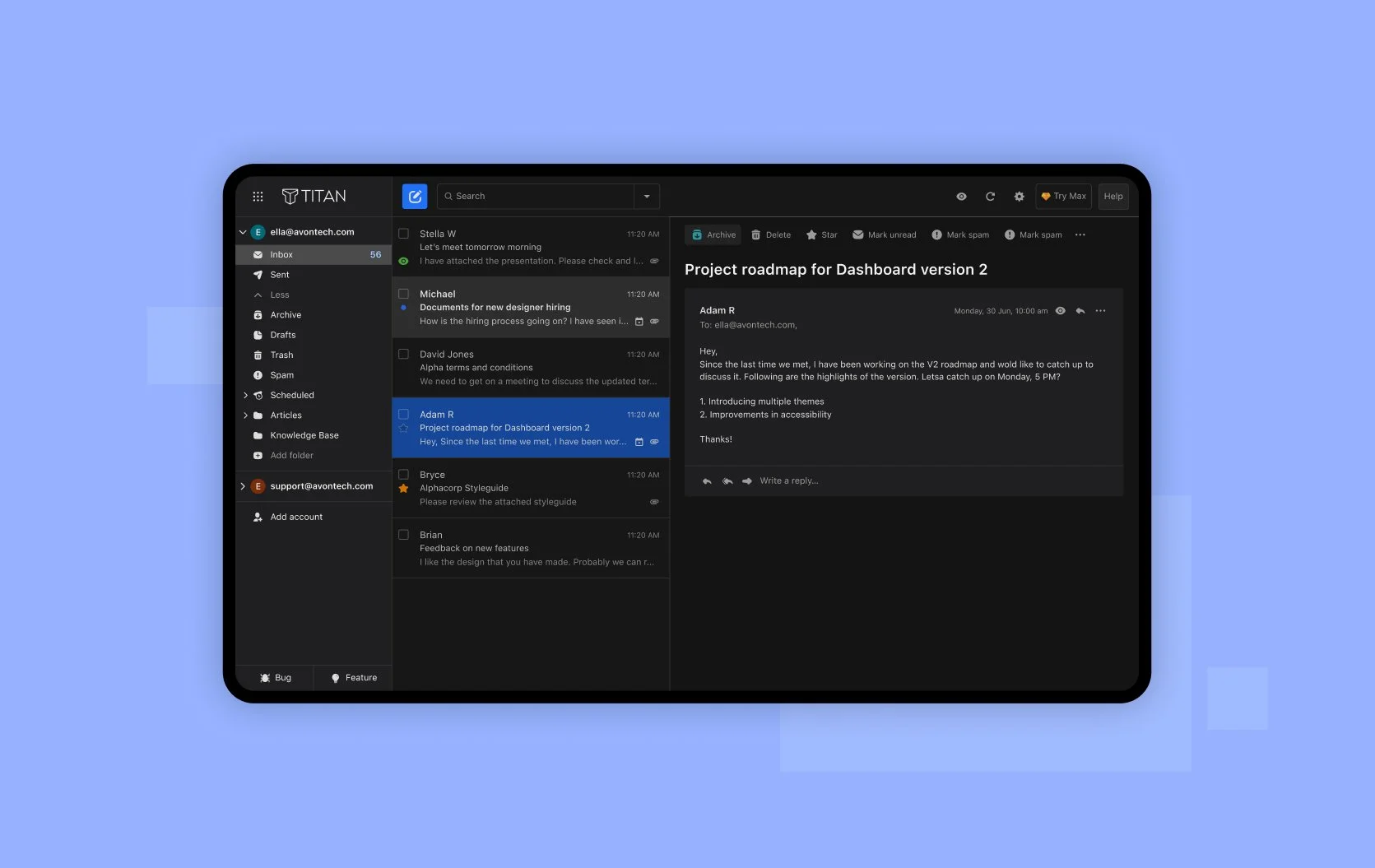Select the checkbox on David Jones's email
This screenshot has height=868, width=1375.
pos(404,354)
